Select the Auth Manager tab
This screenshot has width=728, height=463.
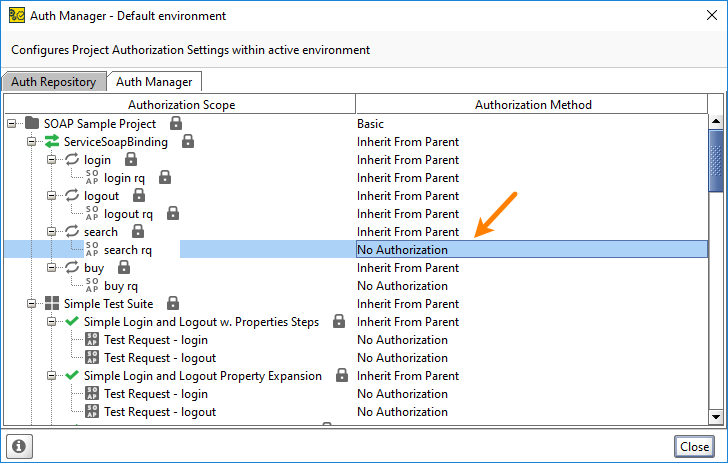[154, 82]
